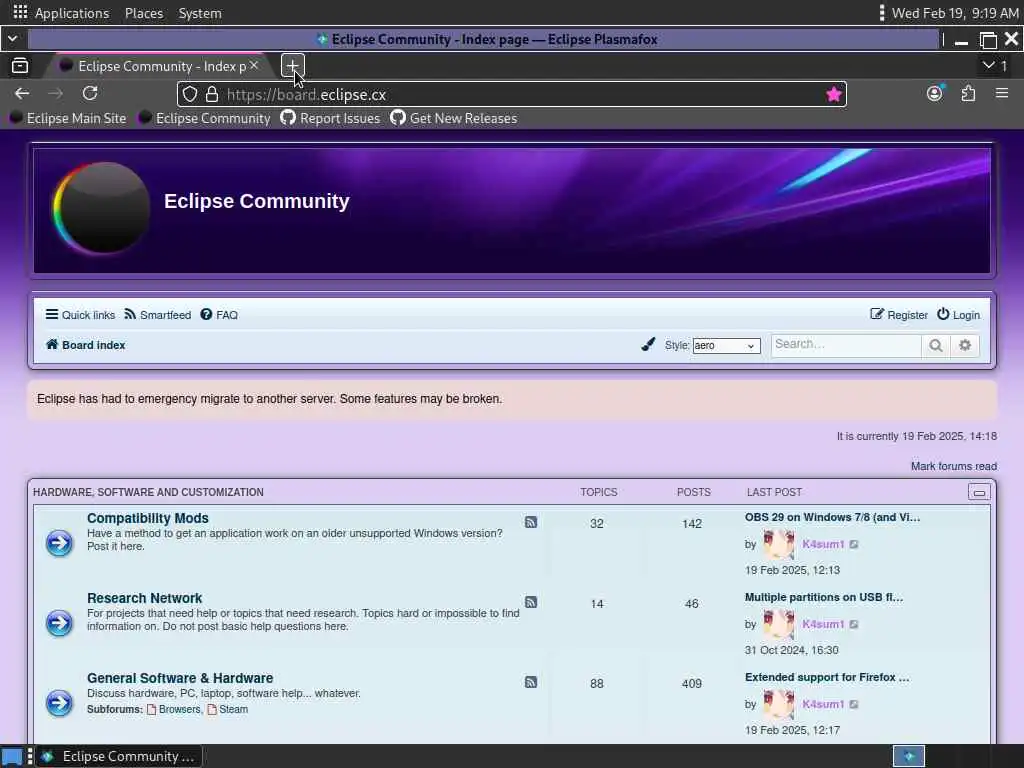Open the Hardware, Software and Customization heading
The width and height of the screenshot is (1024, 768).
[148, 492]
